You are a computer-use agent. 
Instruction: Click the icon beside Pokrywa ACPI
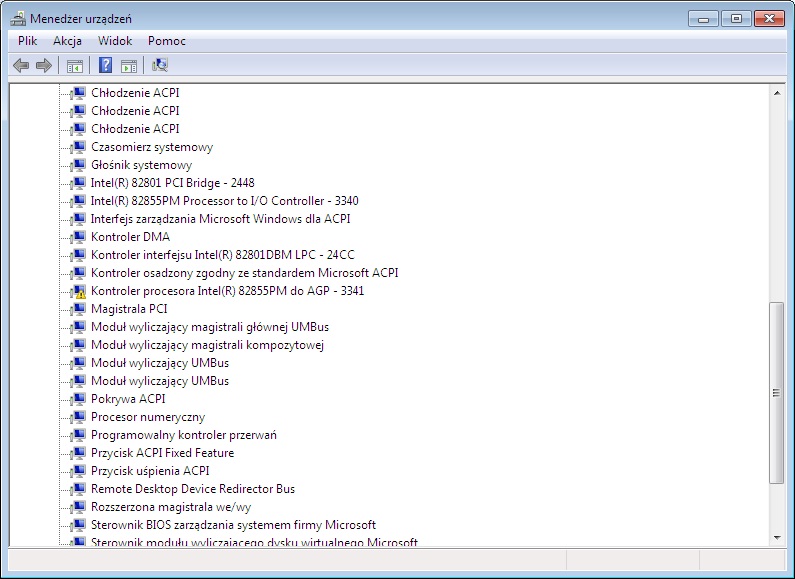pyautogui.click(x=79, y=399)
